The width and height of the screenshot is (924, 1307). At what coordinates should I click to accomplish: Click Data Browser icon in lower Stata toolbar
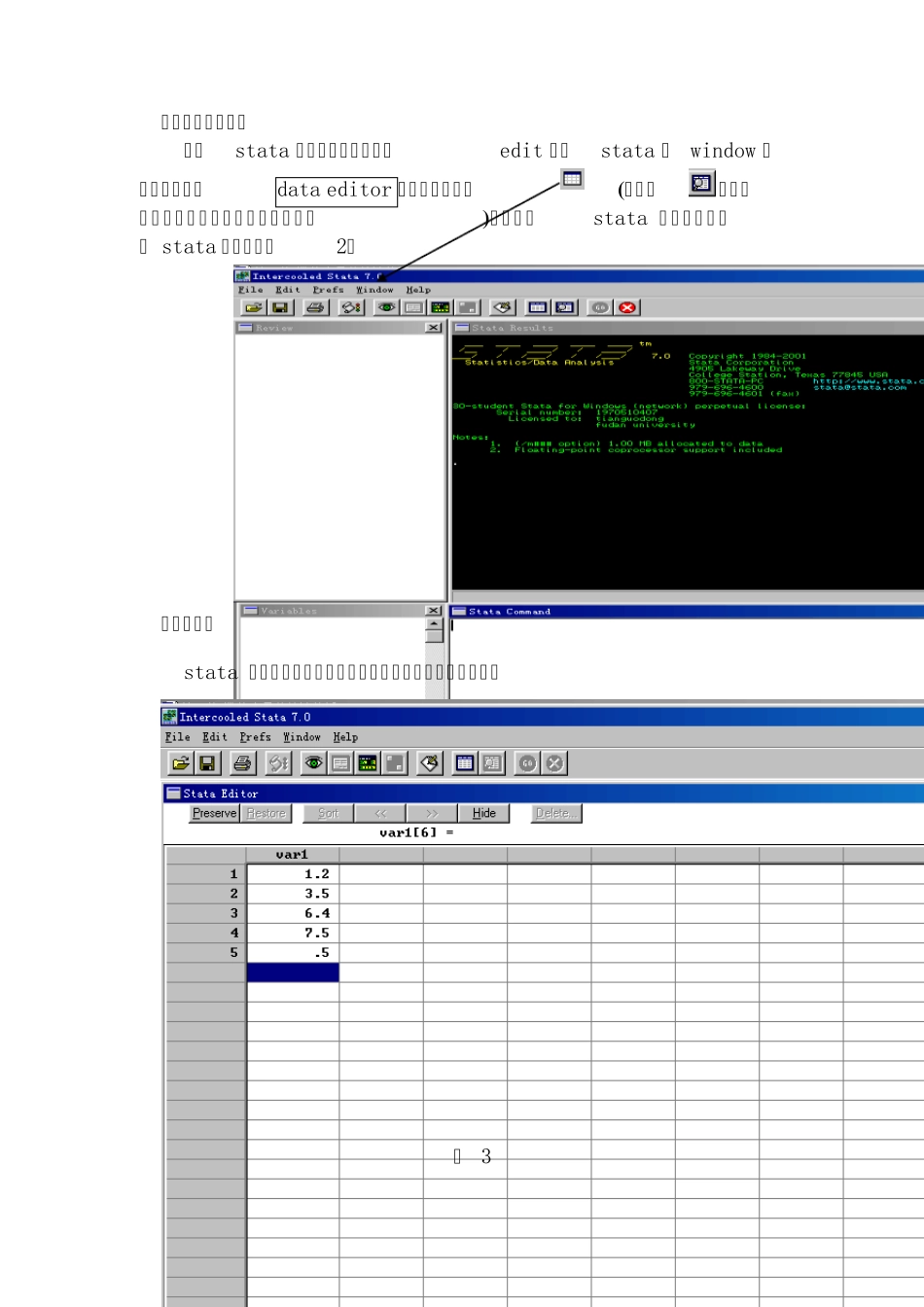point(492,763)
